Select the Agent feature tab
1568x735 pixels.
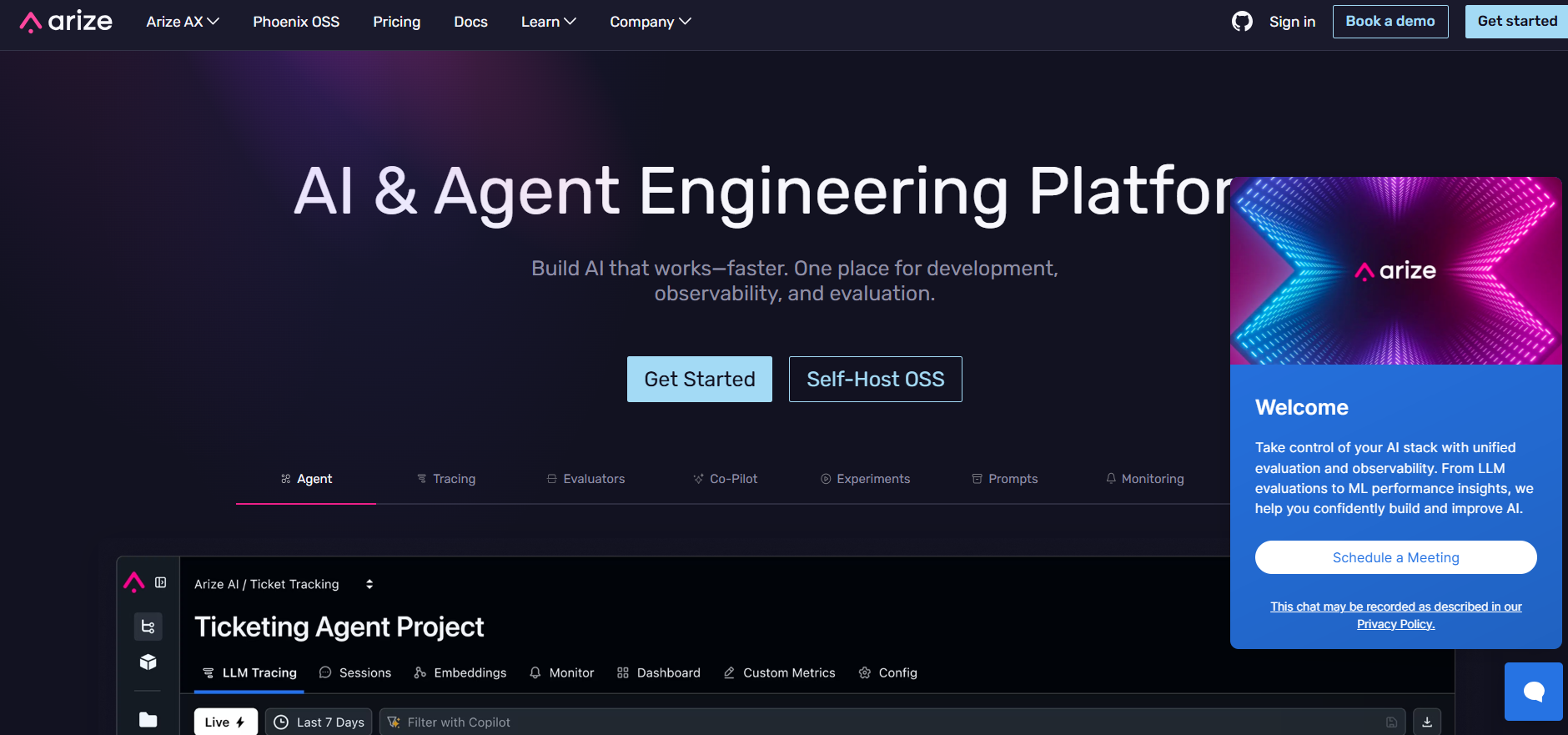click(306, 479)
